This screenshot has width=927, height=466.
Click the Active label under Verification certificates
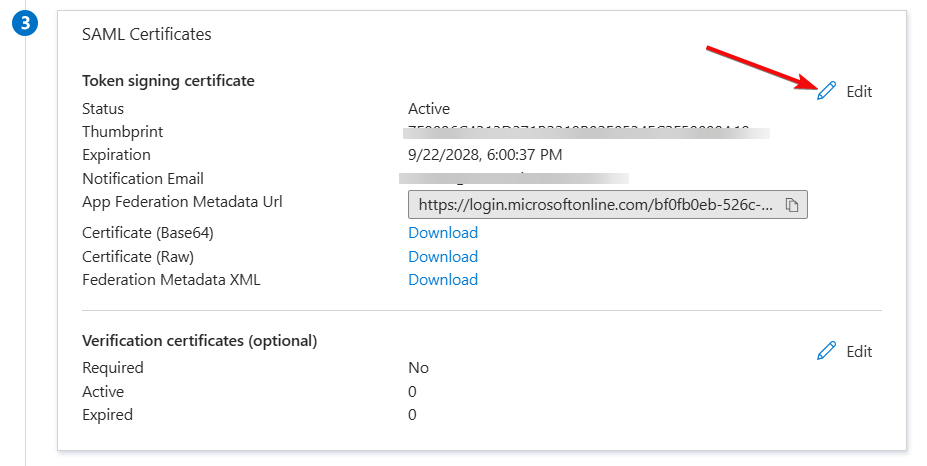click(x=103, y=392)
